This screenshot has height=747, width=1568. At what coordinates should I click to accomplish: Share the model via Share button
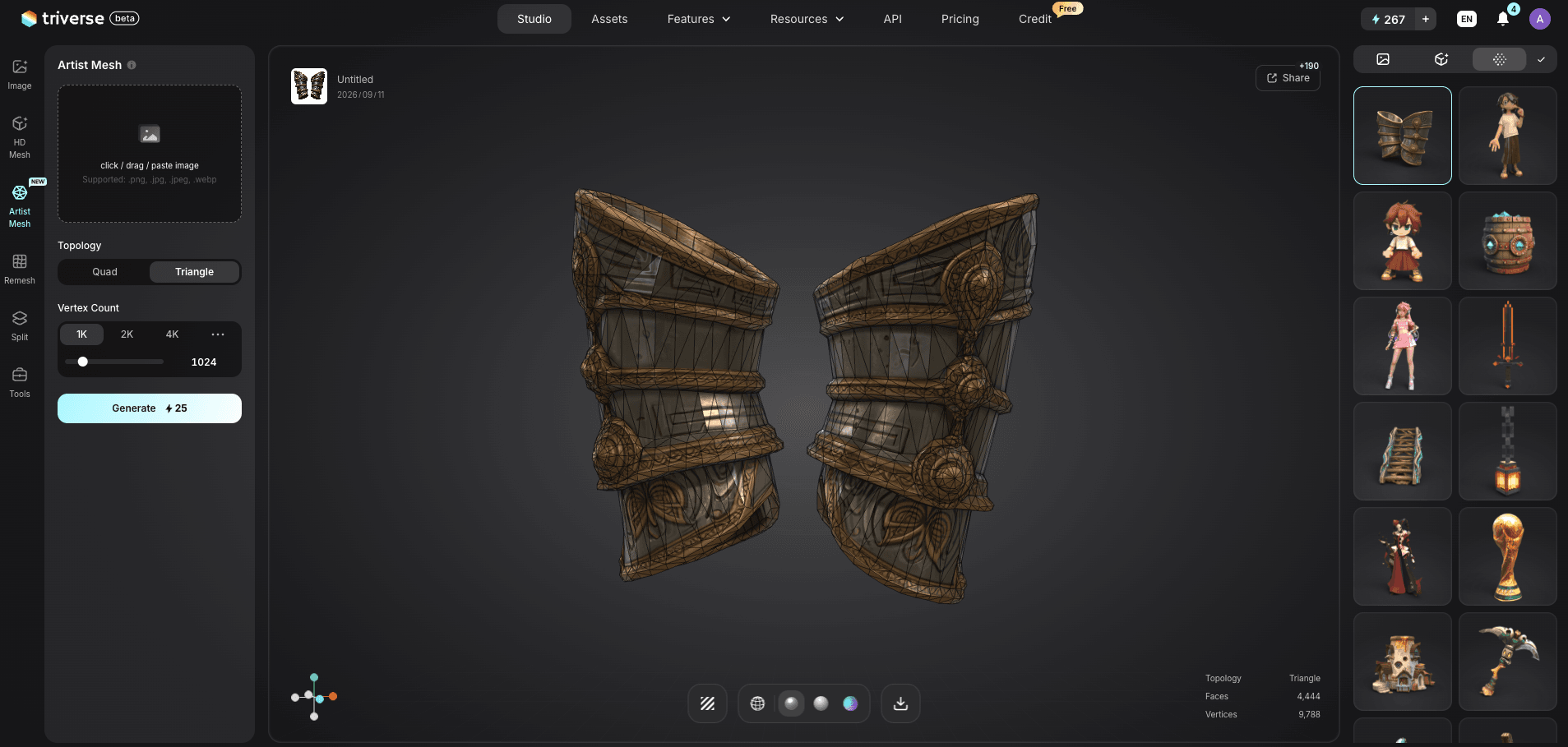1288,78
